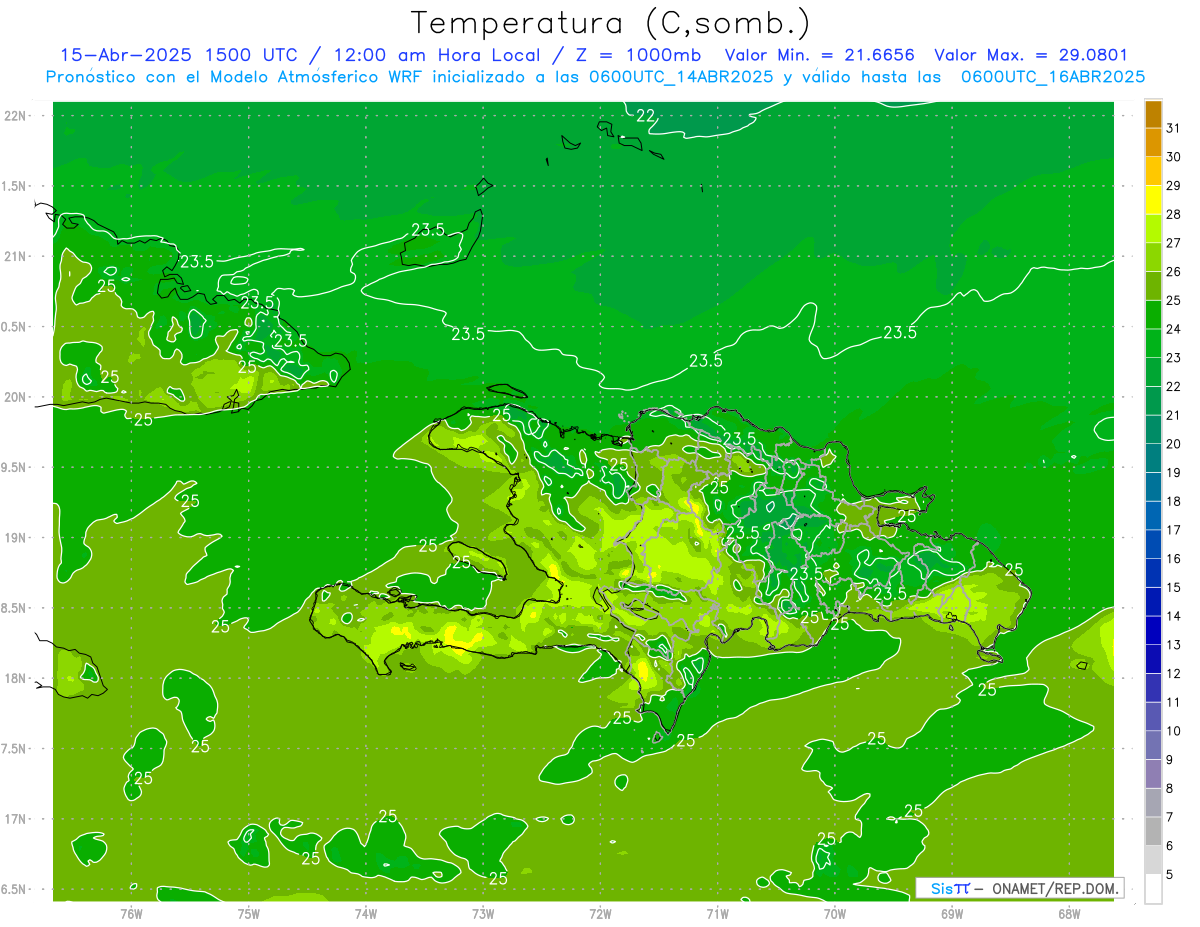Click the valid-until time '0600UTC_16ABR2025'
1200x927 pixels.
1053,77
